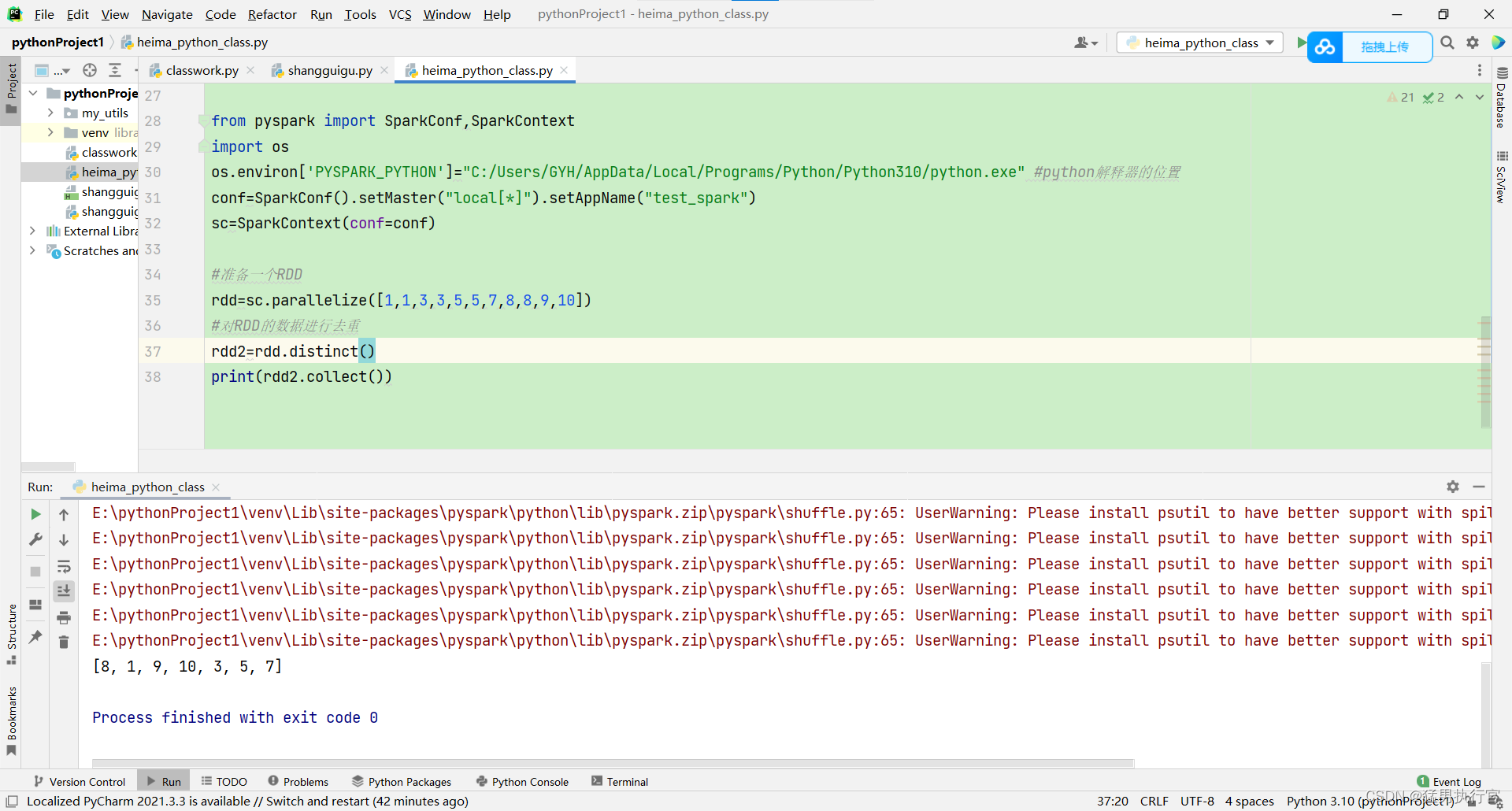Clear Run console with trash icon
The width and height of the screenshot is (1512, 811).
pos(64,643)
